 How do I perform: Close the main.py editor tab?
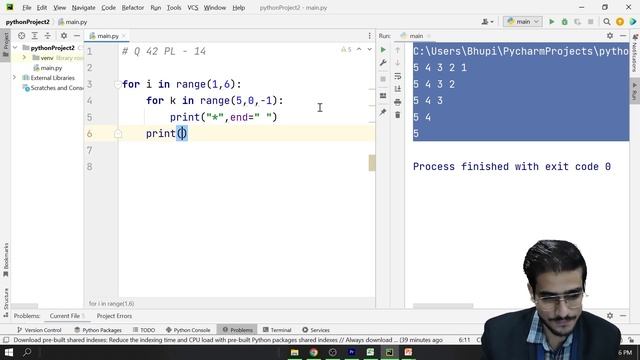(124, 36)
